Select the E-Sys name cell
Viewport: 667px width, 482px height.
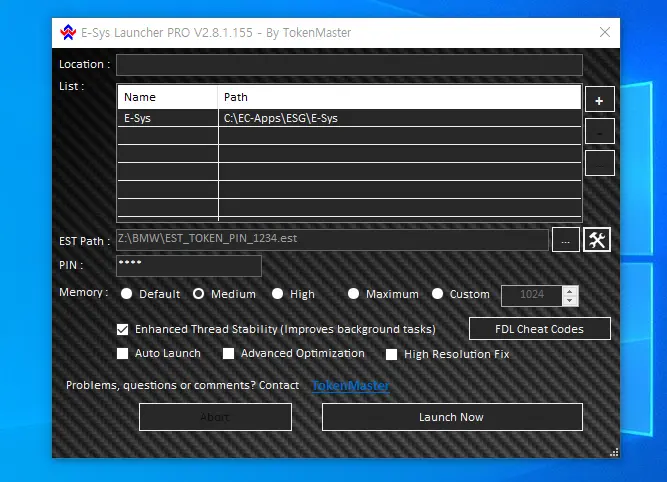point(168,118)
